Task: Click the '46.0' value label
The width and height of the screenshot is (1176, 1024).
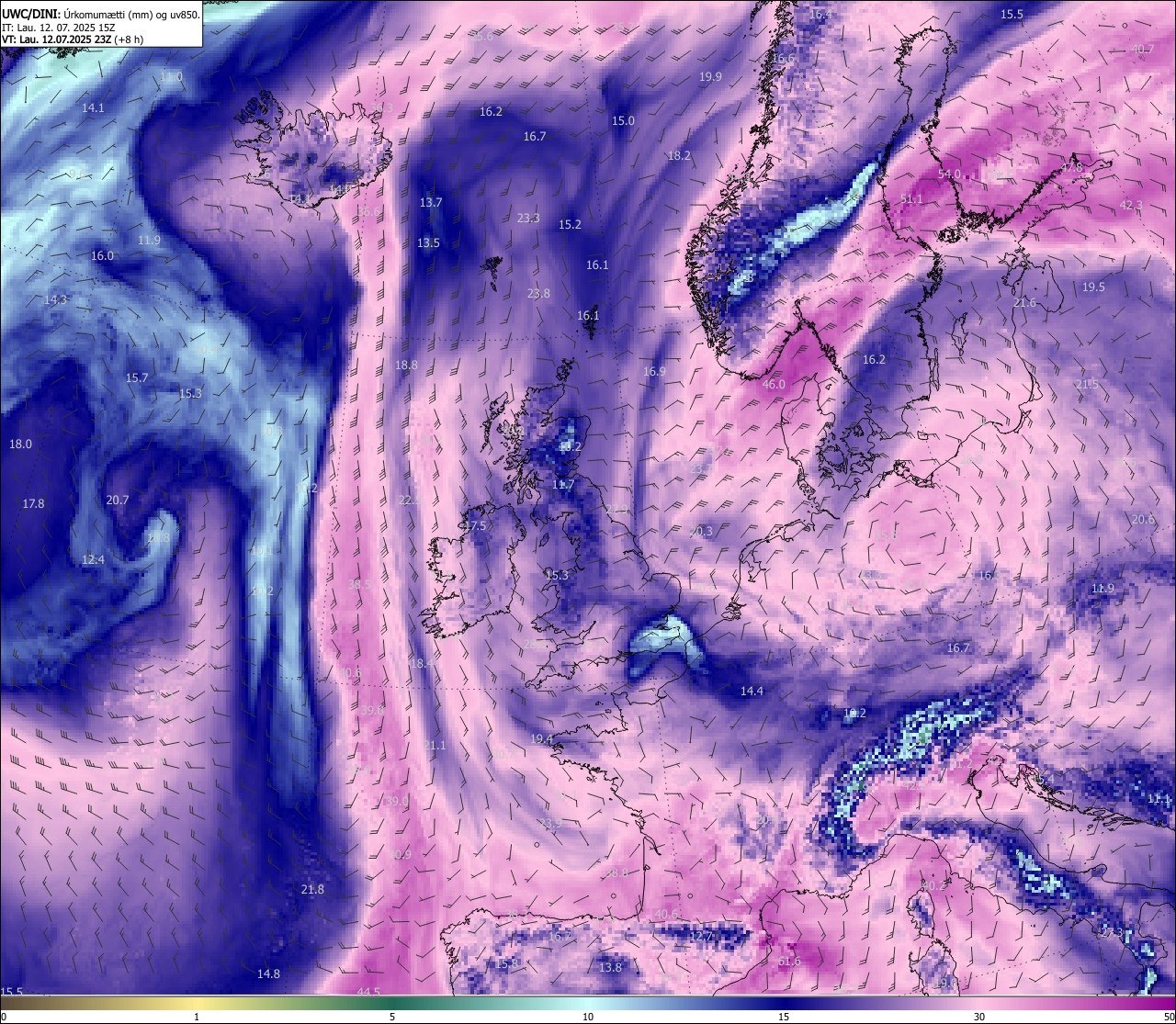Action: pos(775,385)
